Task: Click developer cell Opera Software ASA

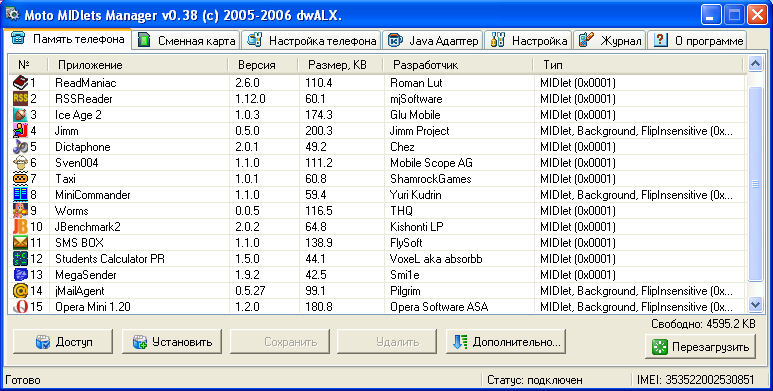Action: [x=439, y=307]
